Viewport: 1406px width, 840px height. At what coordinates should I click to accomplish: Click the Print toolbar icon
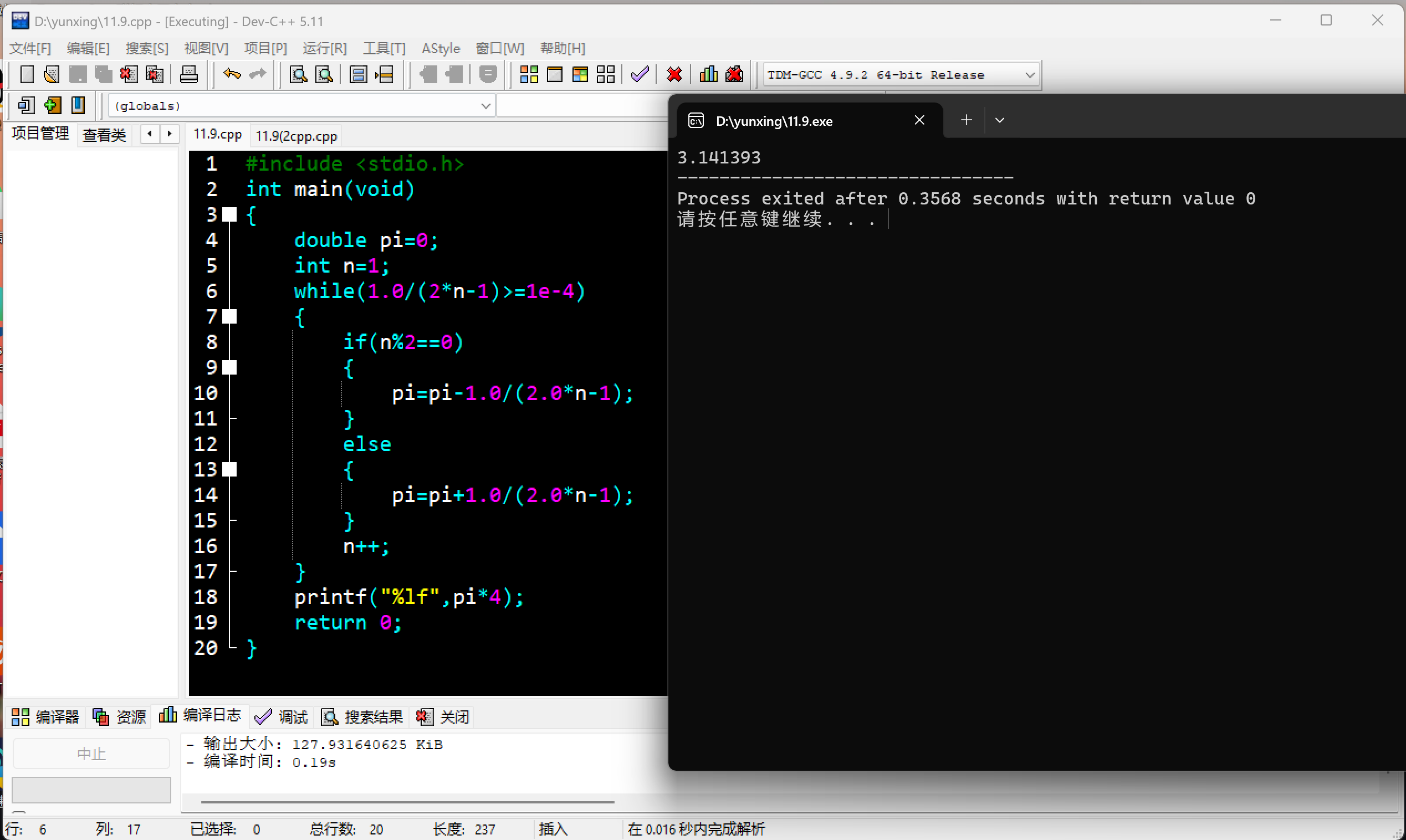point(188,74)
